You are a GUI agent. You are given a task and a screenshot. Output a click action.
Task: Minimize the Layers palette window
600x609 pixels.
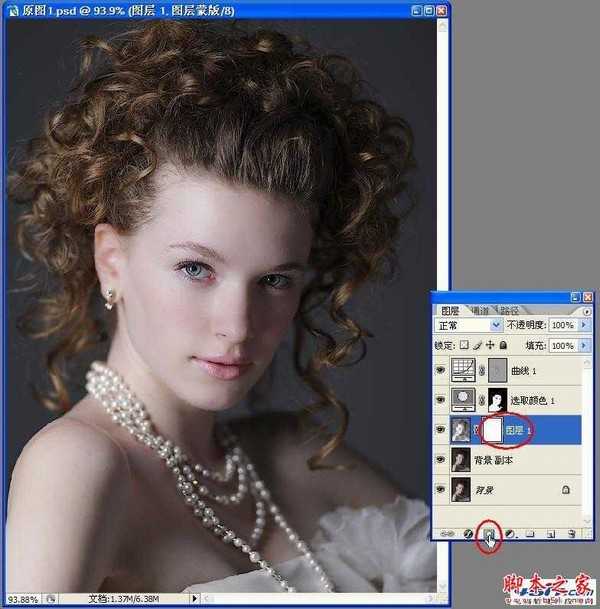pyautogui.click(x=575, y=297)
